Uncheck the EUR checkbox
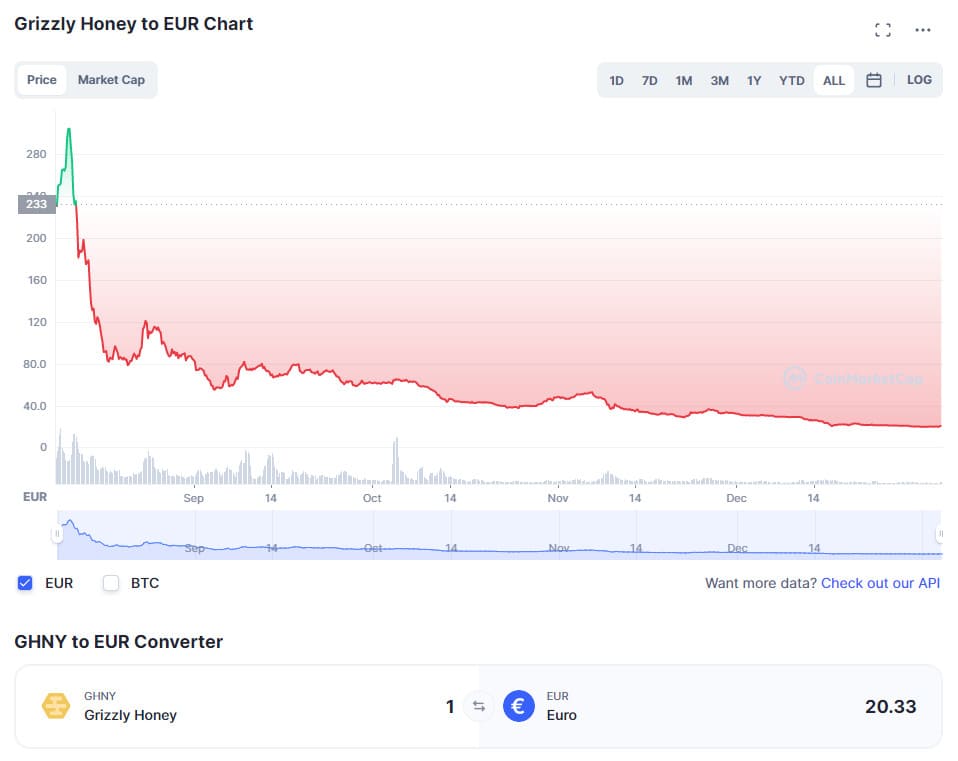The image size is (958, 761). [25, 583]
